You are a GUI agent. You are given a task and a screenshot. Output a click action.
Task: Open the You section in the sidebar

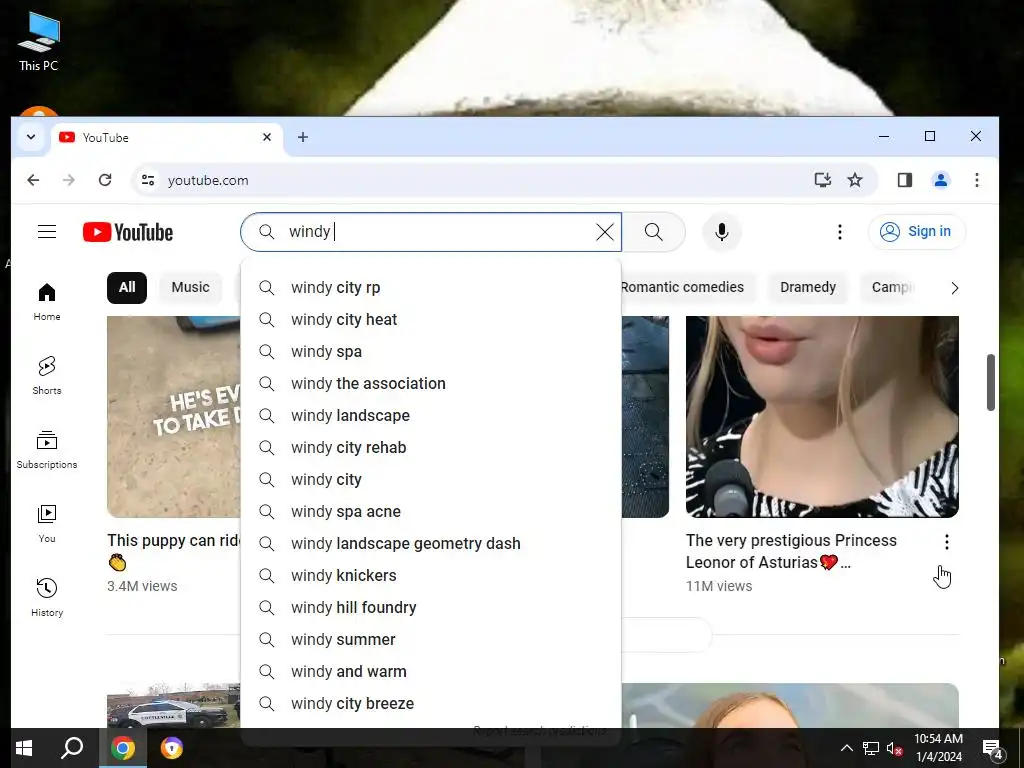(x=47, y=524)
